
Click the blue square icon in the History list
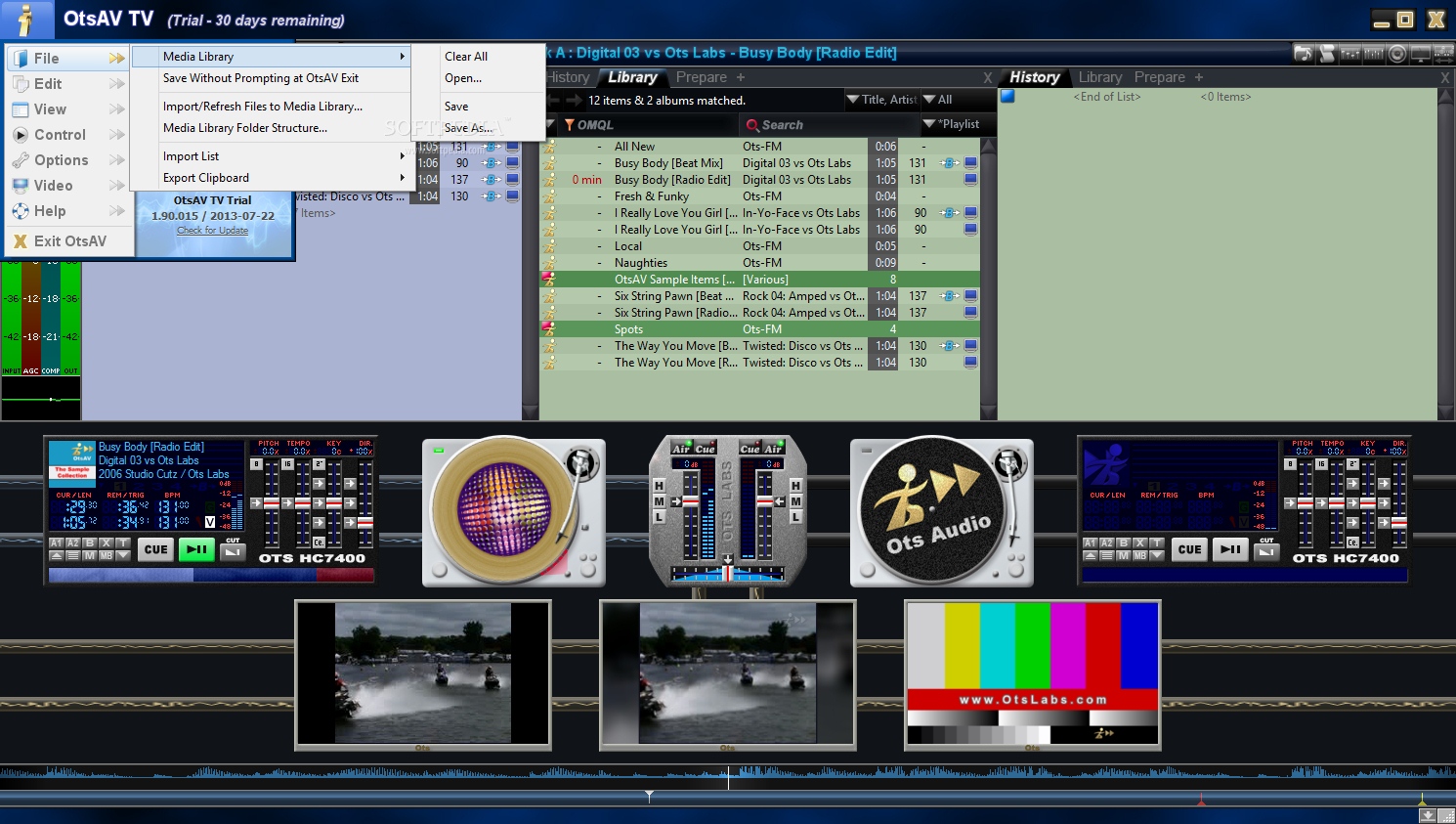(x=1007, y=96)
